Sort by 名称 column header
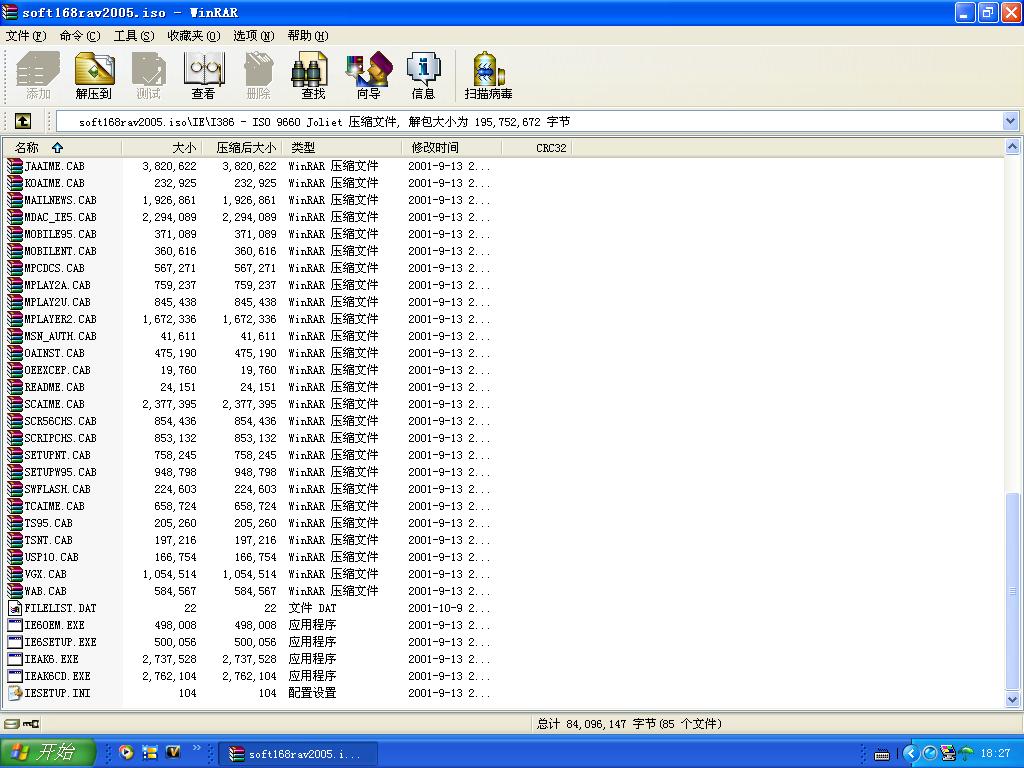Viewport: 1024px width, 768px height. coord(63,148)
